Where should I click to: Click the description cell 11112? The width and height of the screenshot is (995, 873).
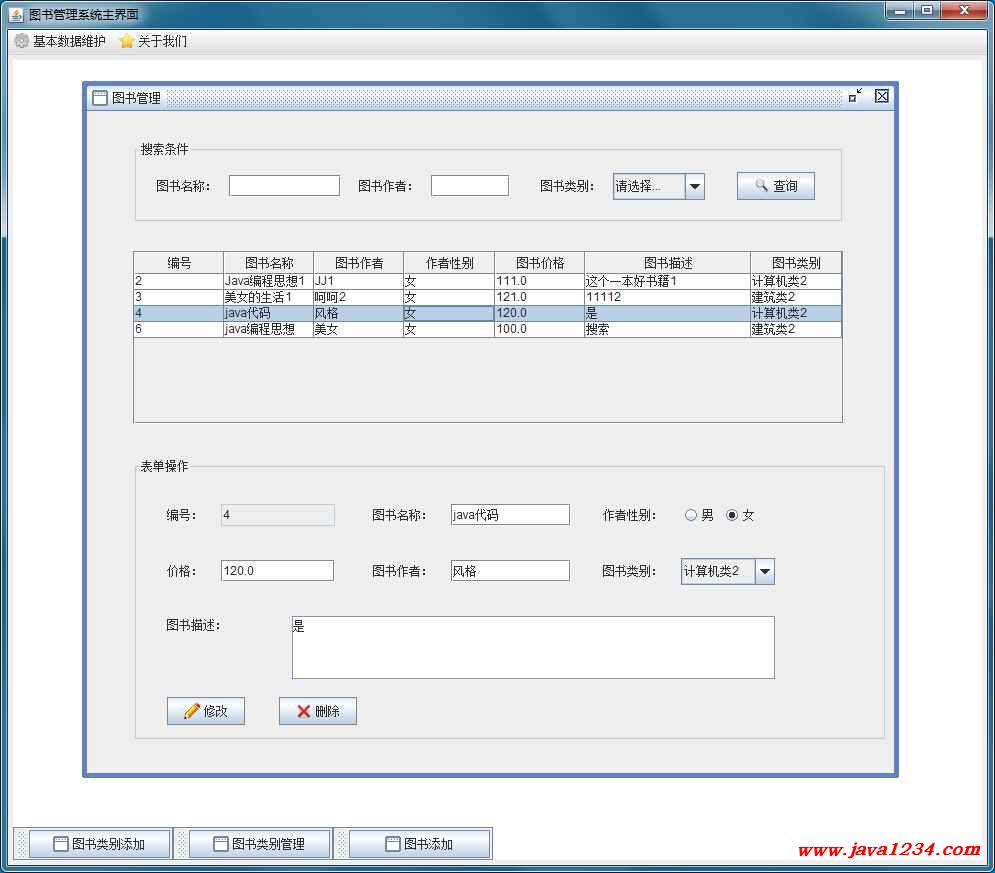668,297
